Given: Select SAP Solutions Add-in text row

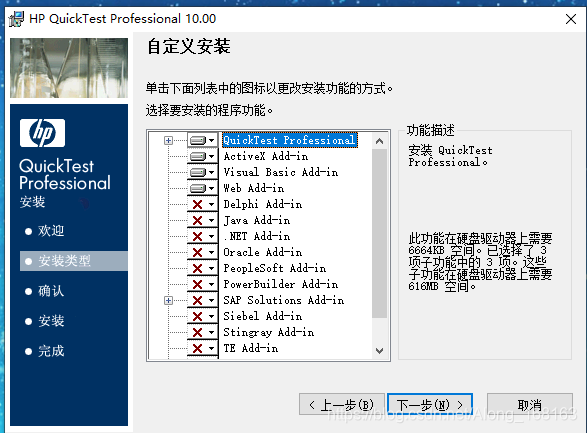Looking at the screenshot, I should tap(284, 301).
